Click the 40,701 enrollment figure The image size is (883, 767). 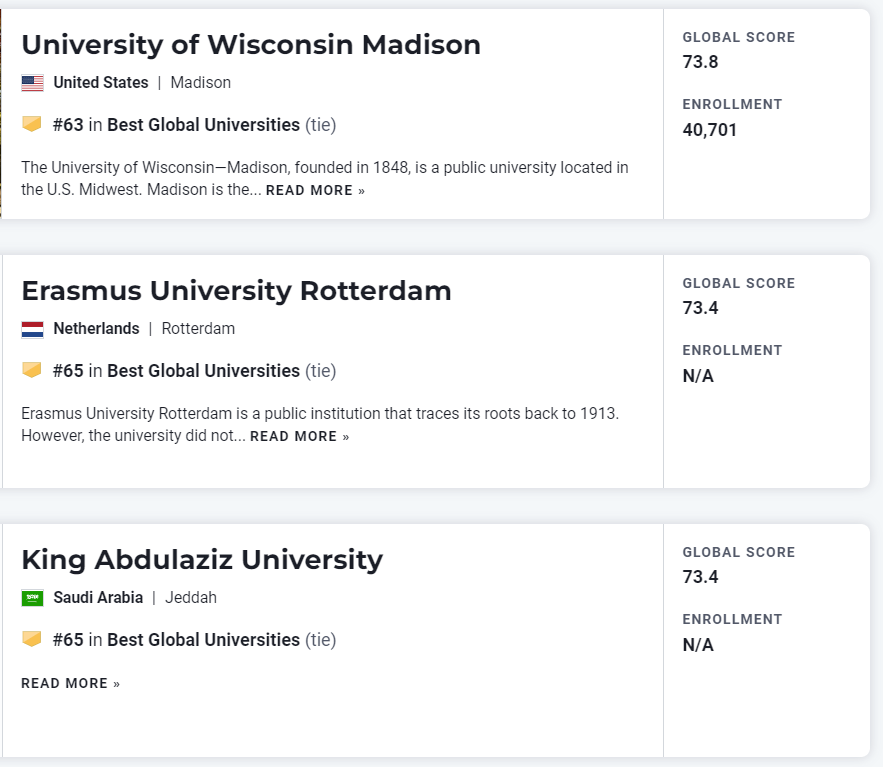(710, 130)
